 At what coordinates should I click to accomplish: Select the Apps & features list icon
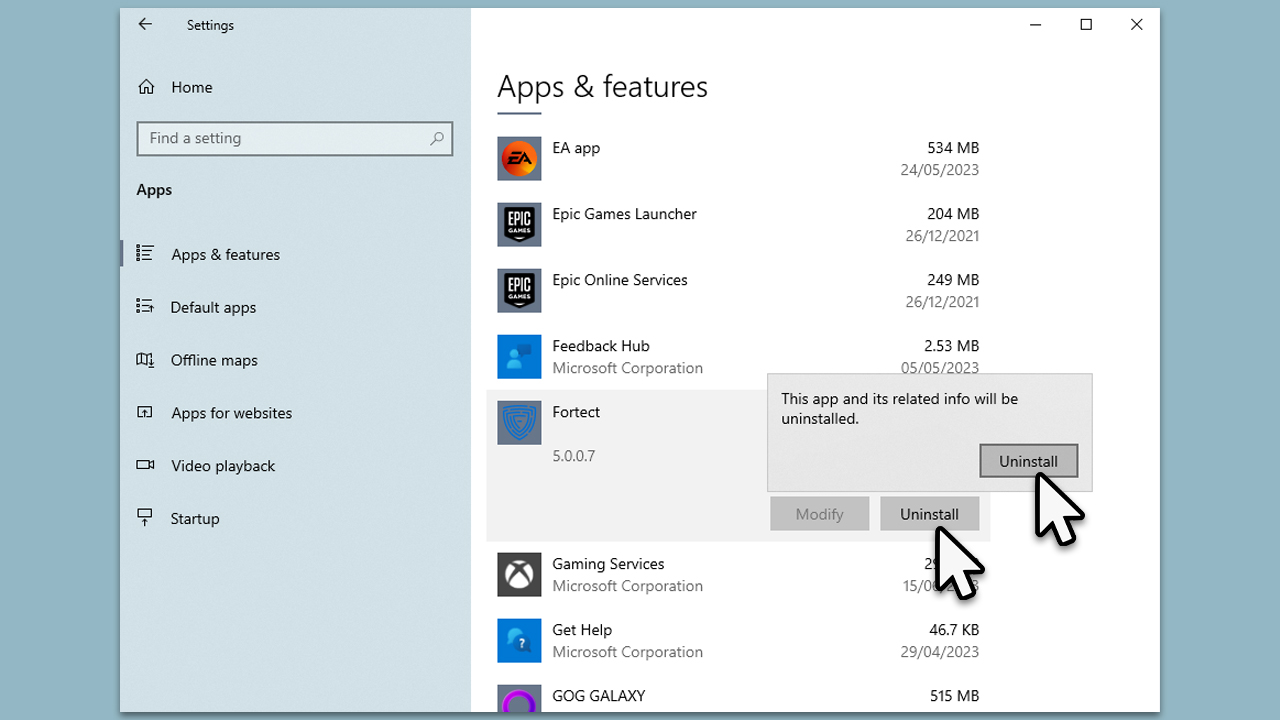click(145, 254)
